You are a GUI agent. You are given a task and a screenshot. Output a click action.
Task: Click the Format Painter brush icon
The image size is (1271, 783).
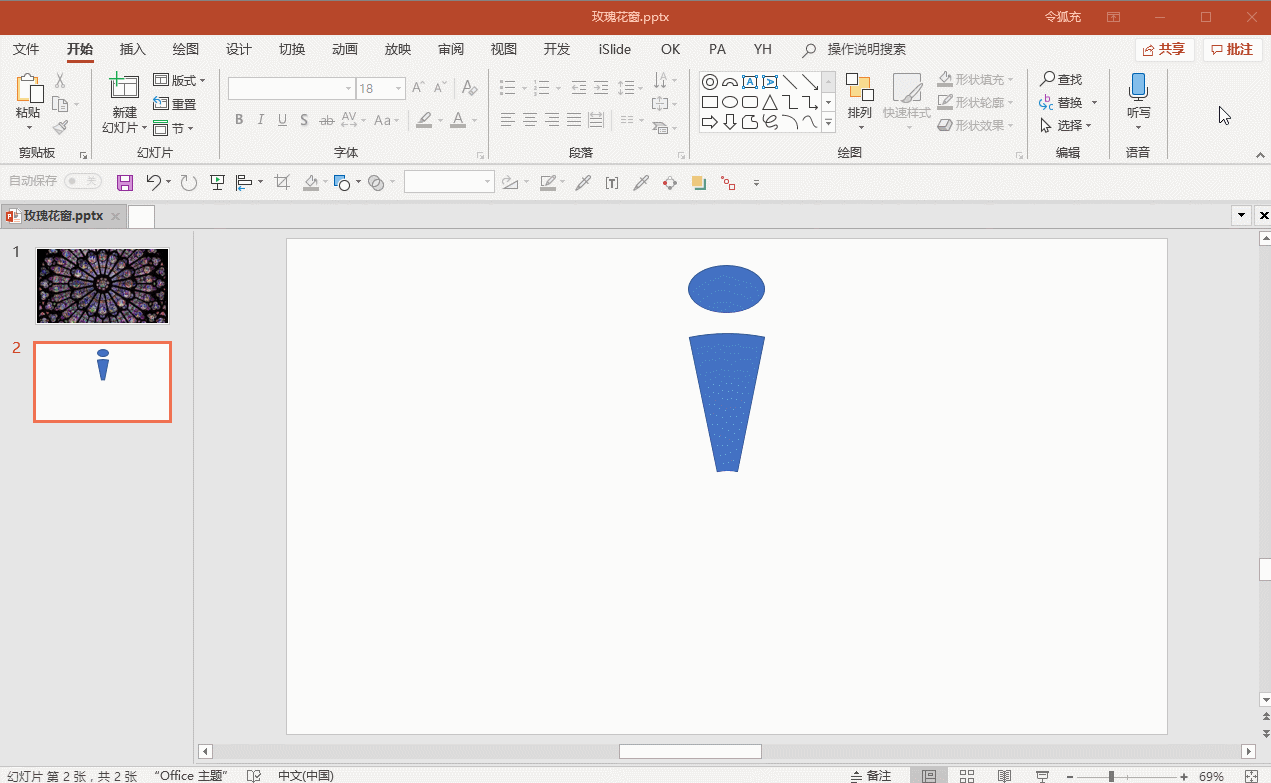[60, 127]
